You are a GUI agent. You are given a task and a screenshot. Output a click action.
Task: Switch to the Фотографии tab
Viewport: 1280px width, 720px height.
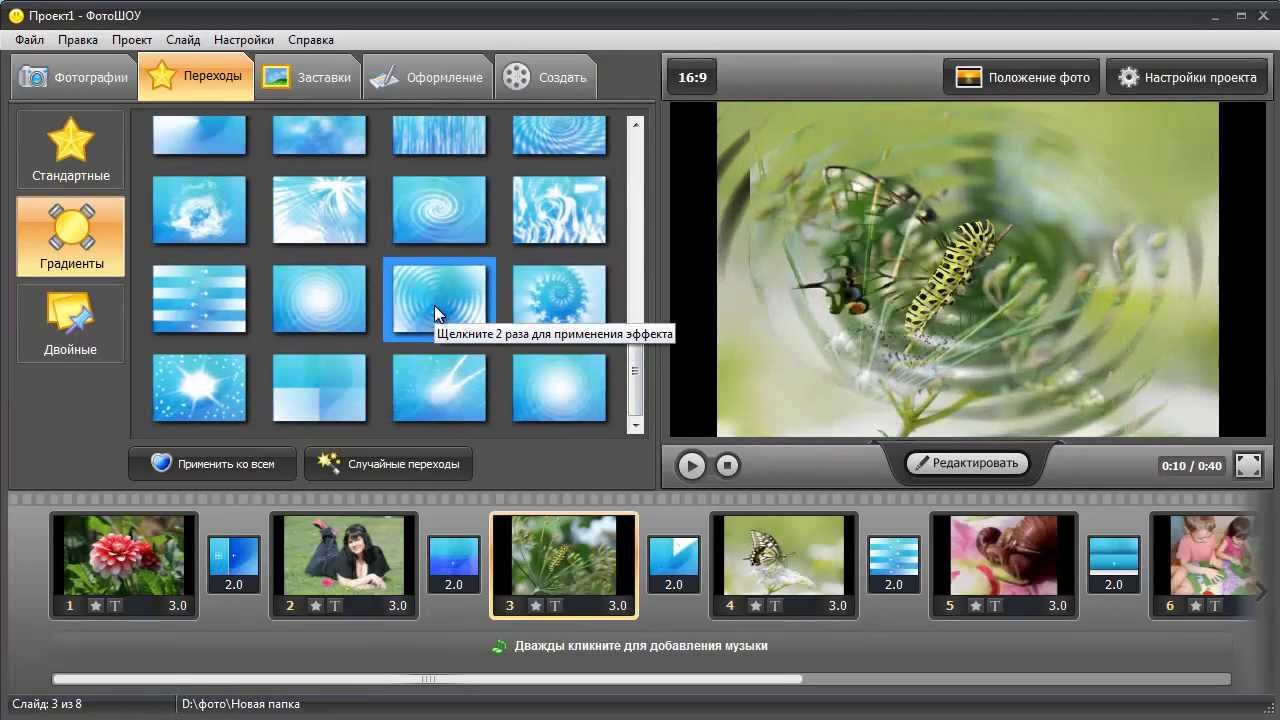[x=74, y=77]
